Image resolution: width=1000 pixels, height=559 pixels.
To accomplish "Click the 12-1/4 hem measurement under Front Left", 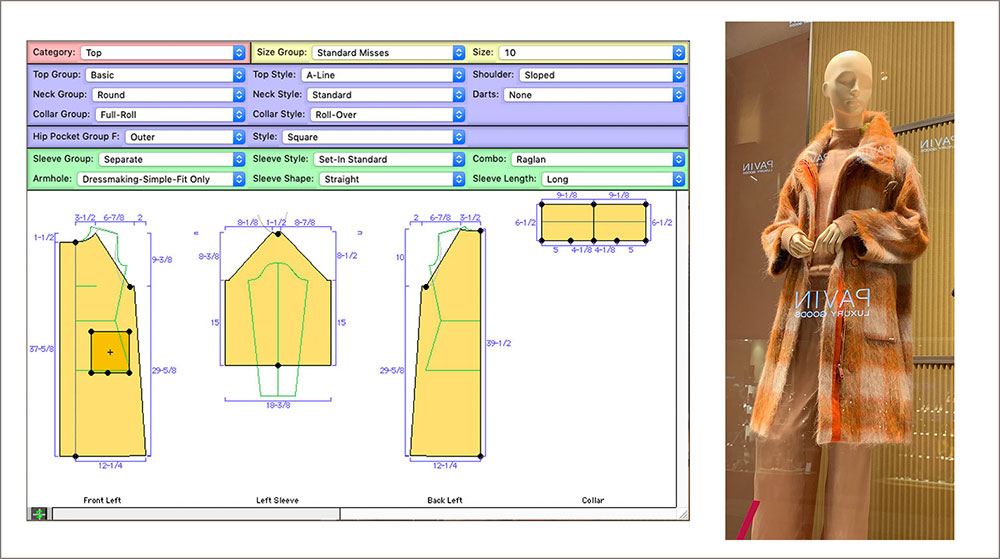I will [110, 466].
